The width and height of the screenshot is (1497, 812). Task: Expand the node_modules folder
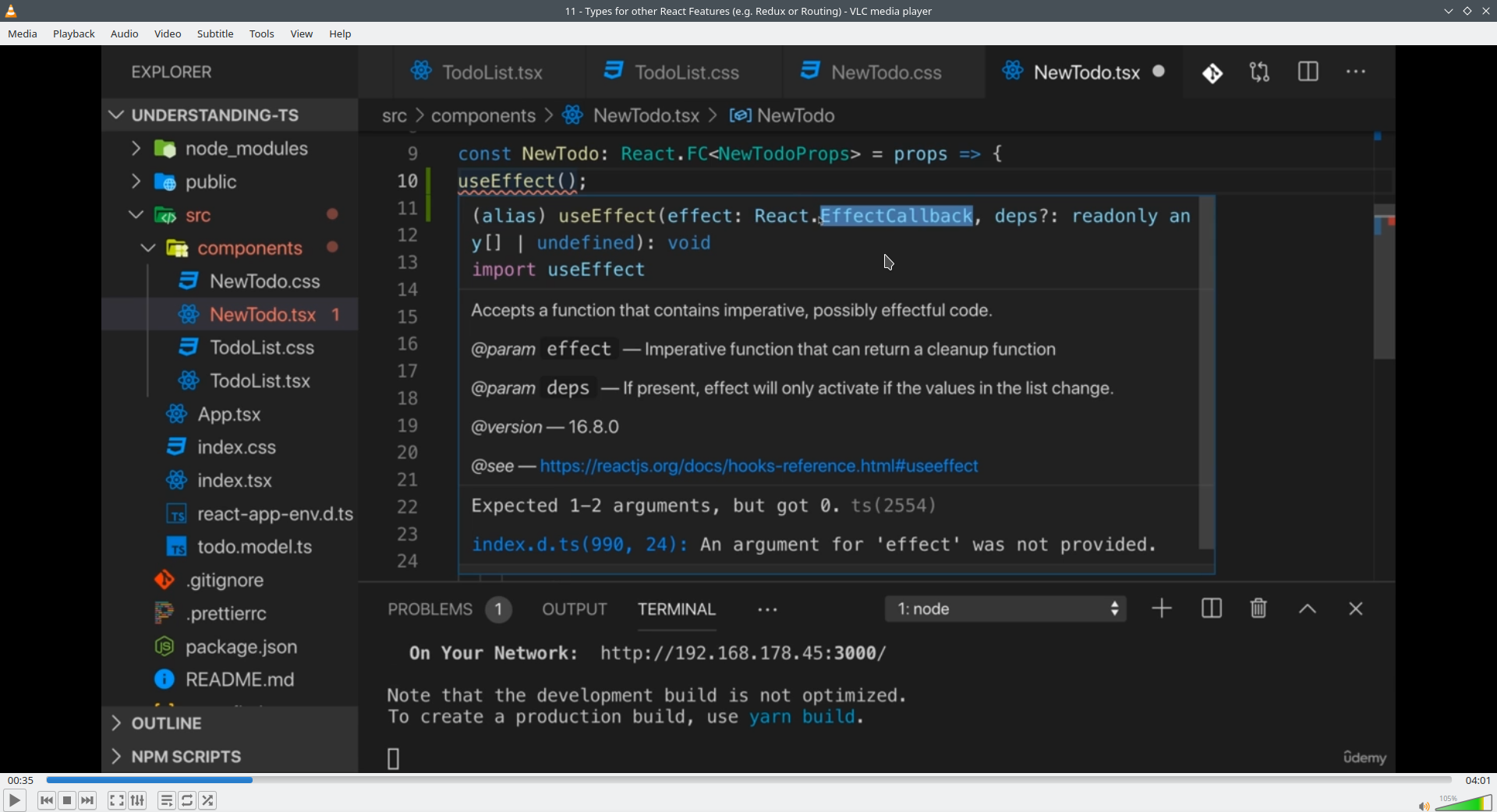pyautogui.click(x=136, y=148)
